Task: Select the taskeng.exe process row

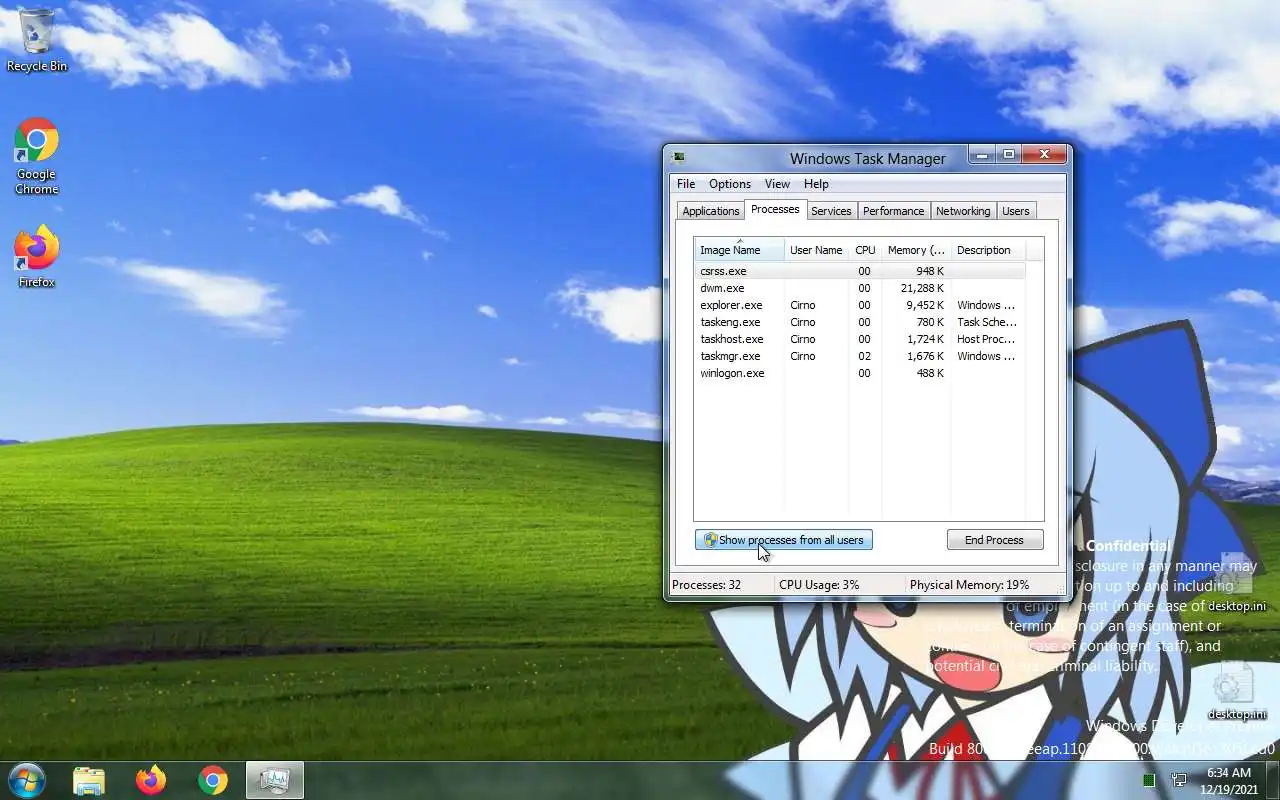Action: (x=860, y=322)
